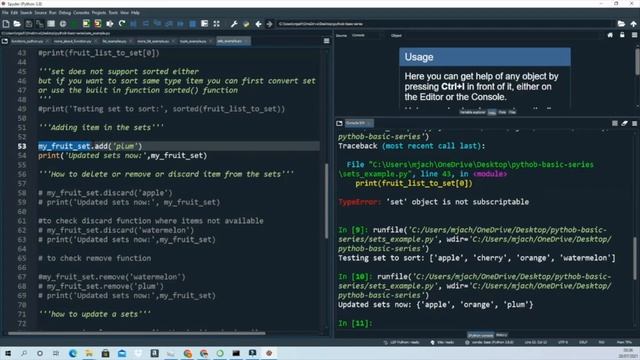Click the Help Object input field
Viewport: 640px width, 360px height.
click(x=502, y=36)
